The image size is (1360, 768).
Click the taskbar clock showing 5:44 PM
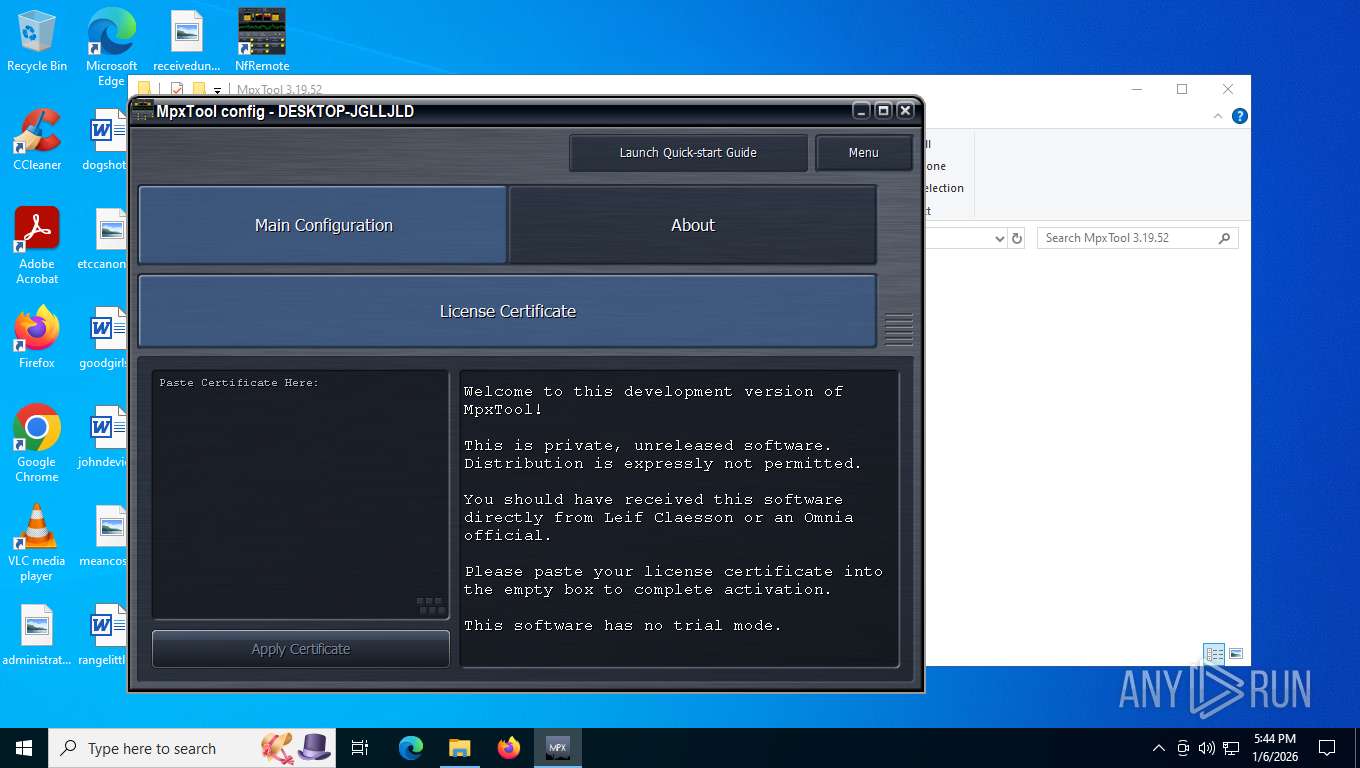tap(1274, 748)
